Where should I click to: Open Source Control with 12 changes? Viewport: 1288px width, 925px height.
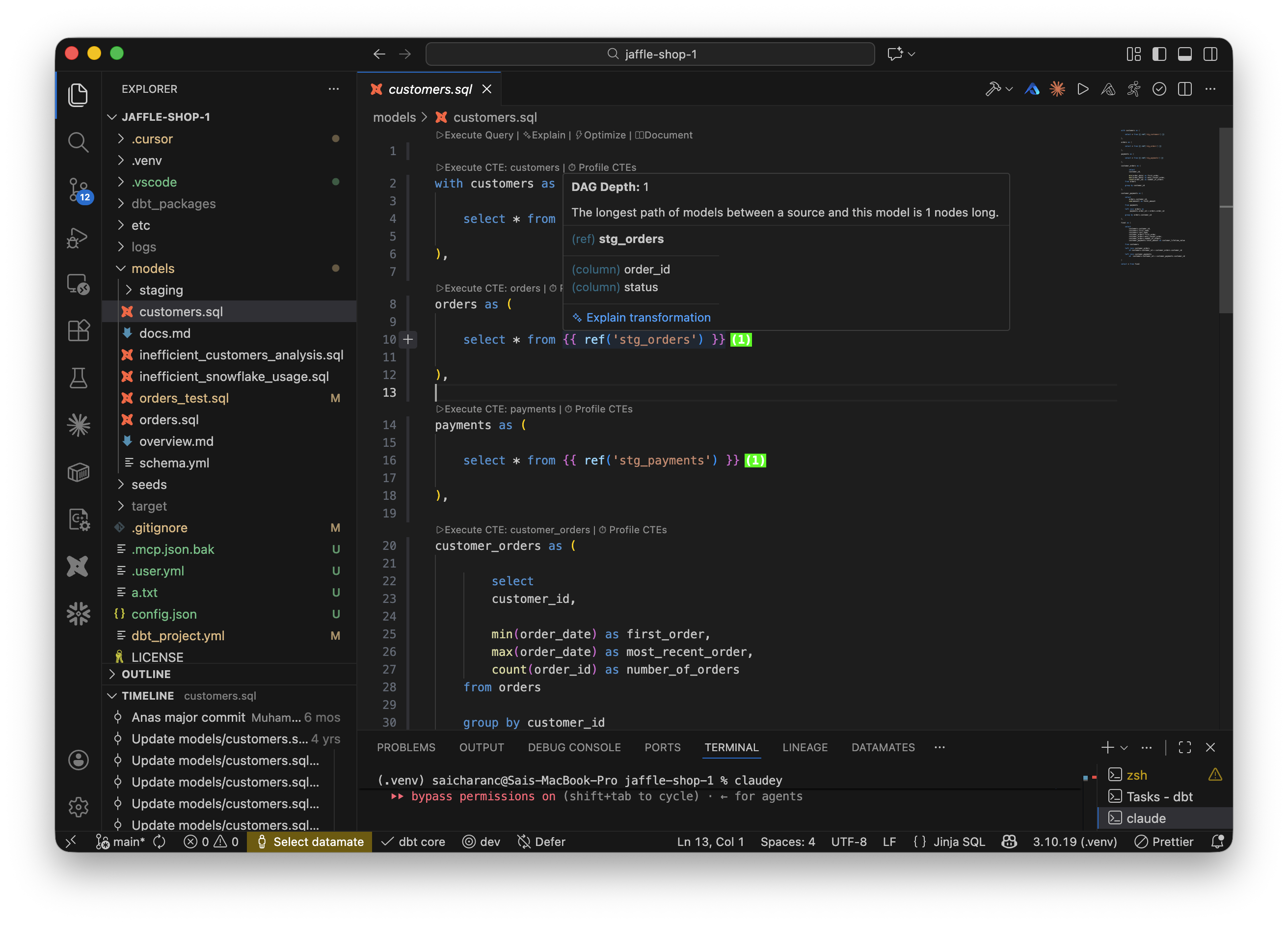78,189
